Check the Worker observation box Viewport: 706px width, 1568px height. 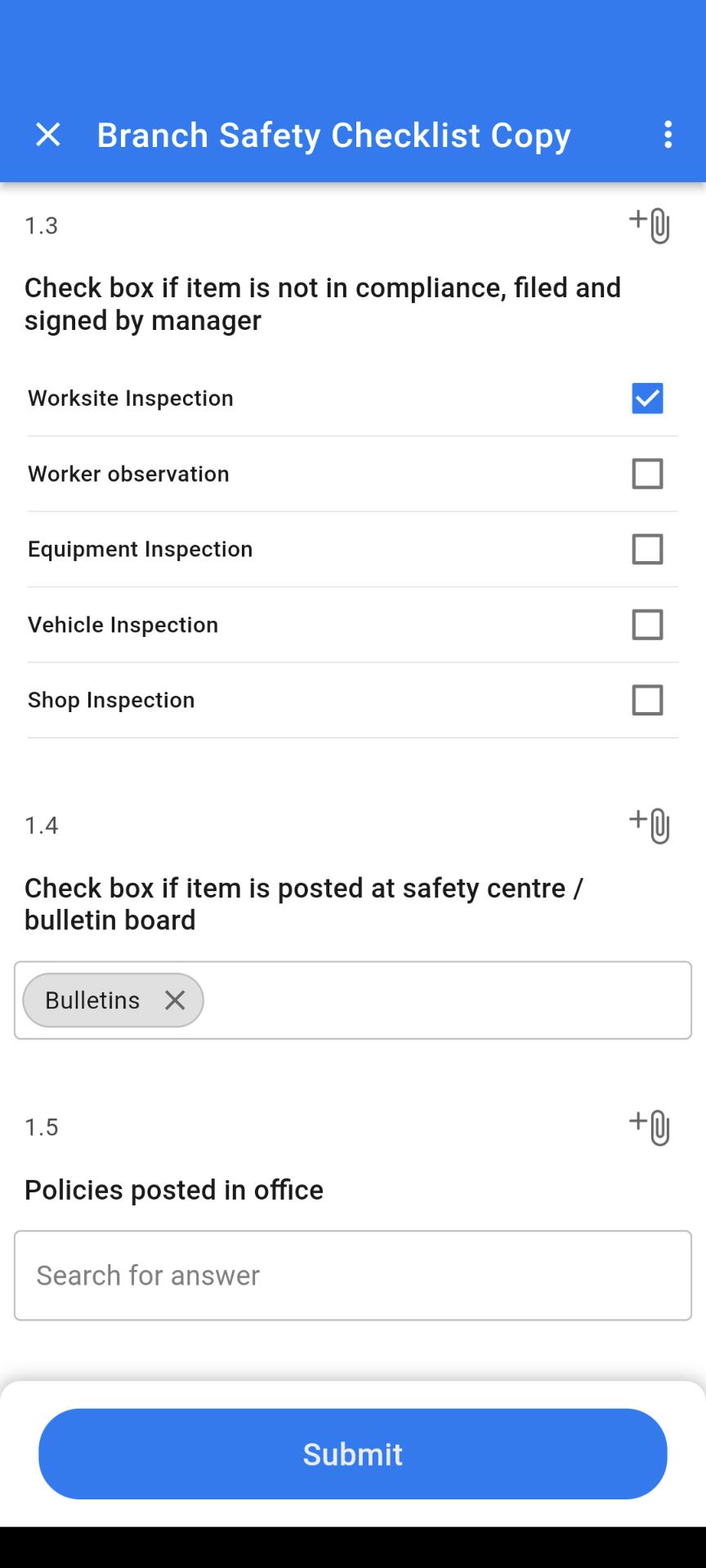pyautogui.click(x=647, y=474)
